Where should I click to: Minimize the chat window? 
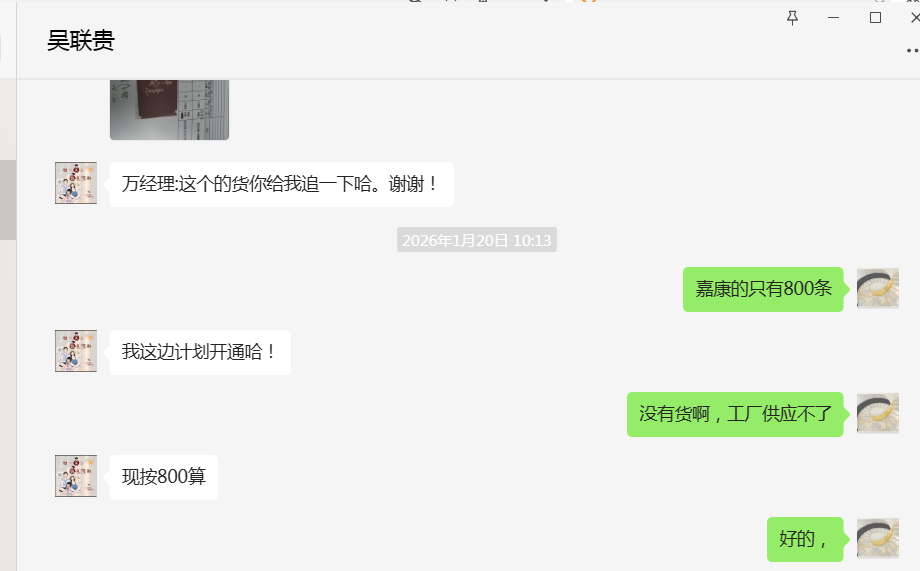[833, 18]
